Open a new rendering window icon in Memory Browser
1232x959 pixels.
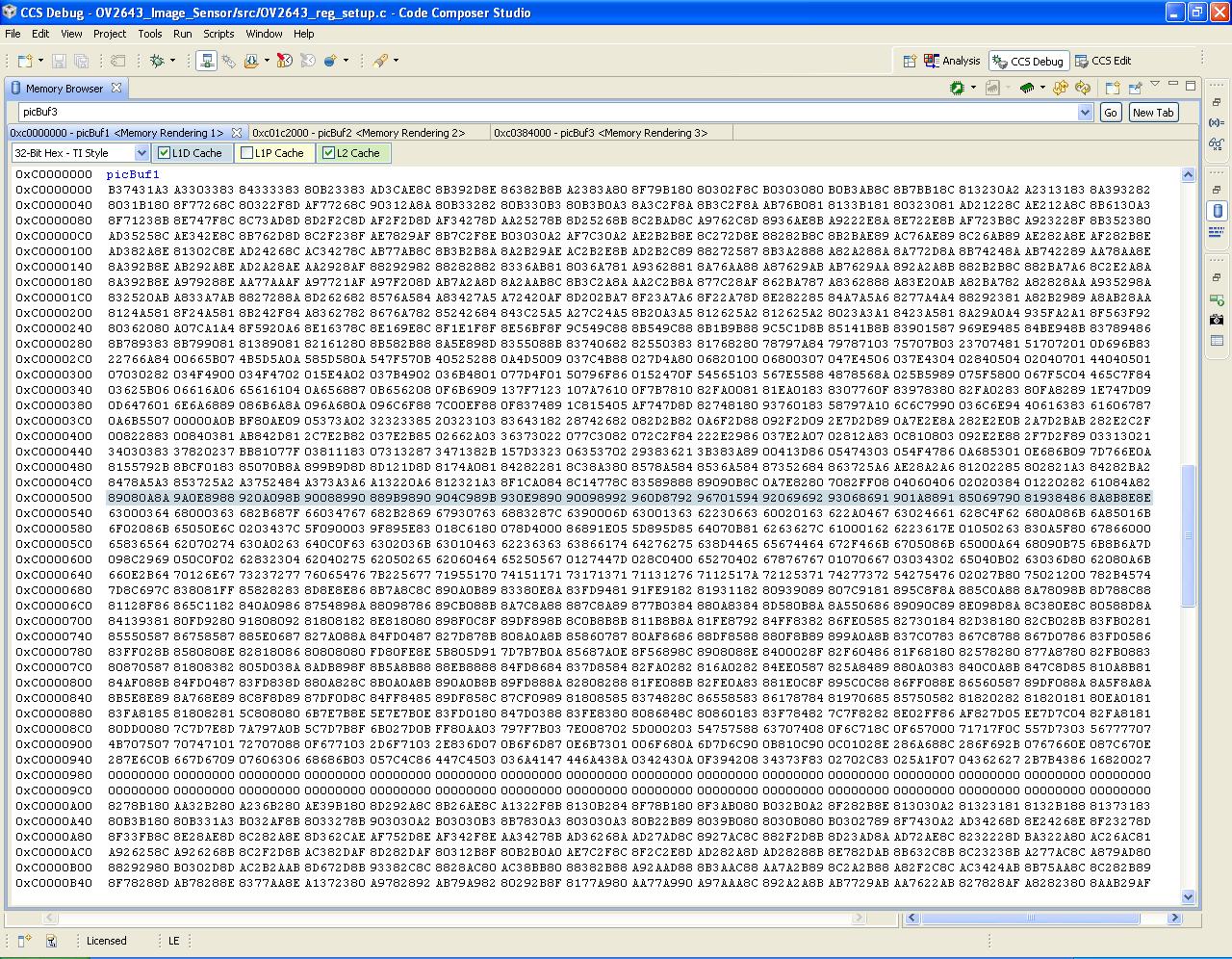tap(1114, 88)
